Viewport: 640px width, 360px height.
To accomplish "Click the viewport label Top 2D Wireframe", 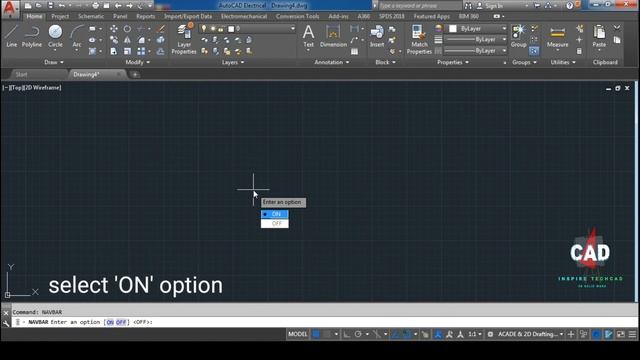I will tap(32, 87).
